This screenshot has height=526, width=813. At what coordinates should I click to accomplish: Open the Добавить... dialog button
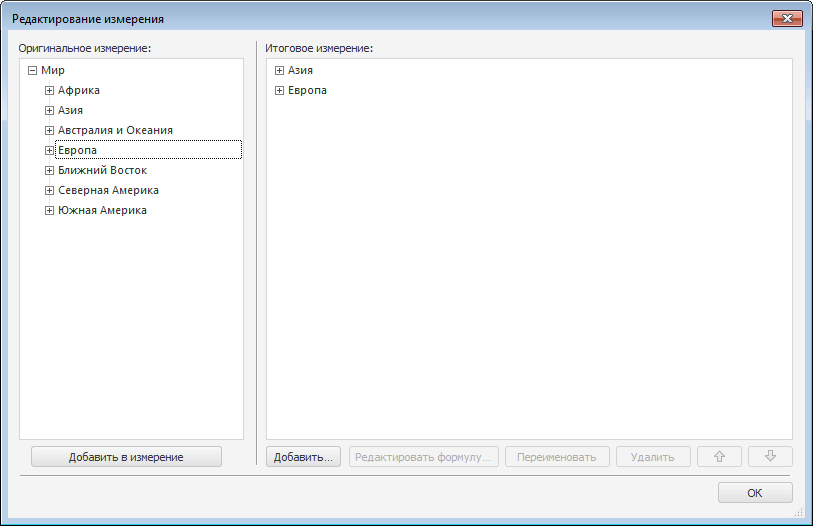pyautogui.click(x=303, y=456)
